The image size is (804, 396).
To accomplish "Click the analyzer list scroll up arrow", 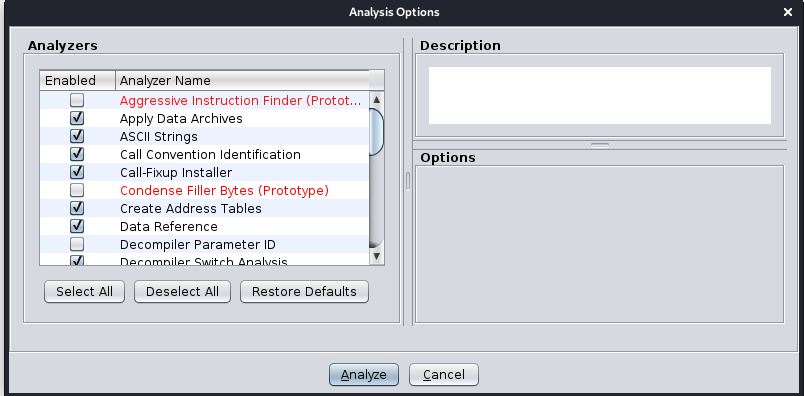I will [x=376, y=100].
